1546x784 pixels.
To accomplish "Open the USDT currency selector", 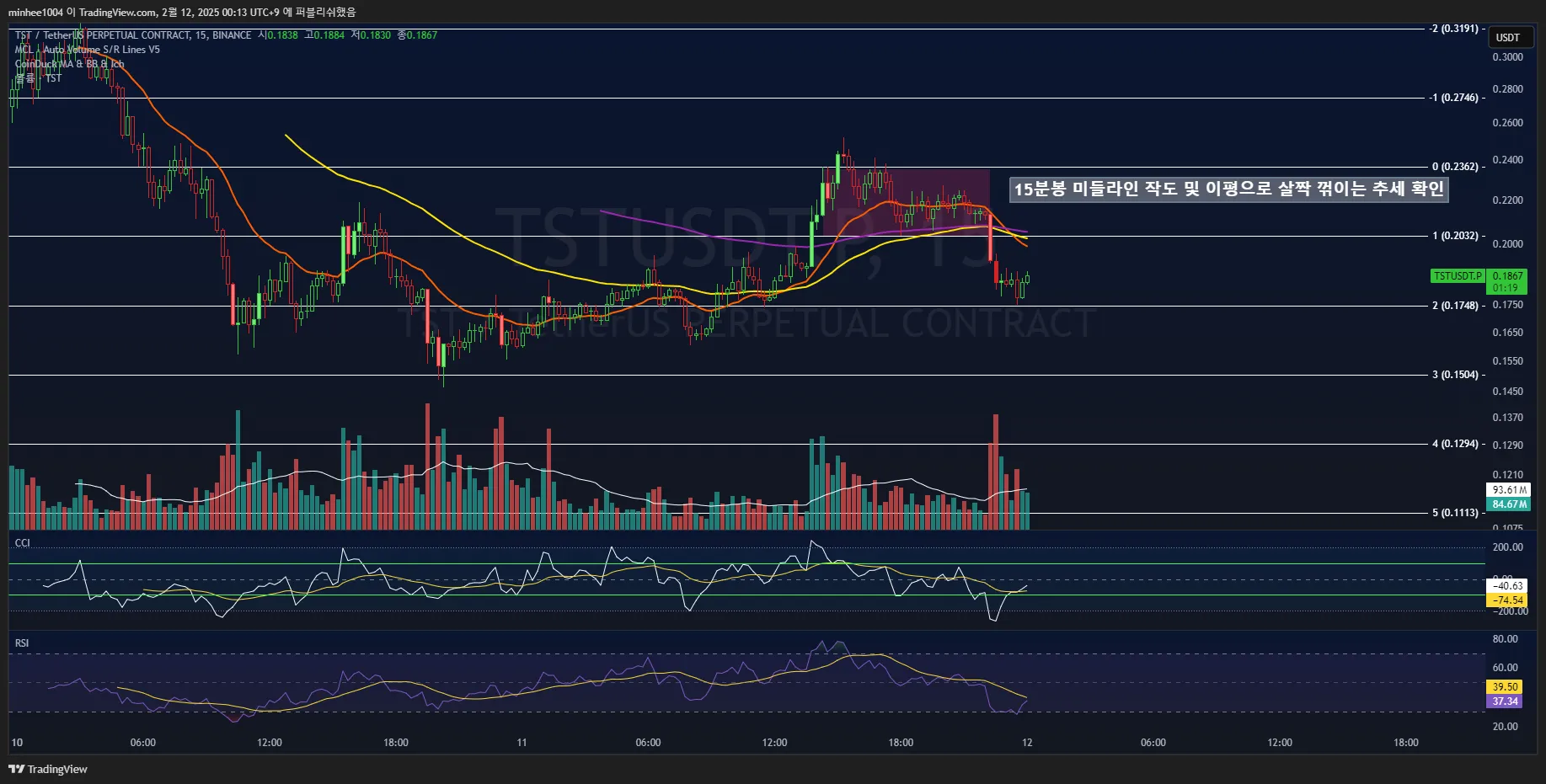I will tap(1509, 37).
